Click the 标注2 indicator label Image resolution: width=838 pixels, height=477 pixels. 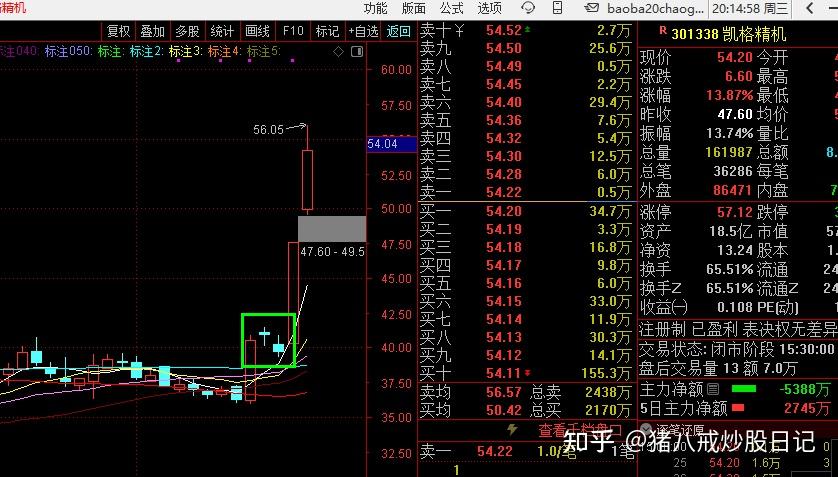tap(146, 51)
